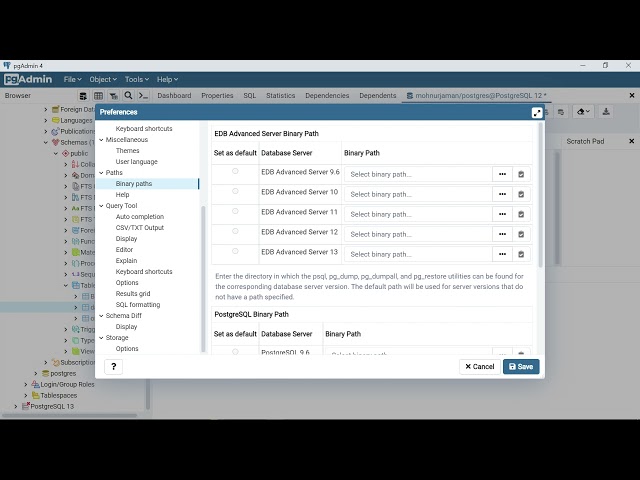The width and height of the screenshot is (640, 480).
Task: Click EDB Advanced Server 13 binary path field
Action: (x=418, y=254)
